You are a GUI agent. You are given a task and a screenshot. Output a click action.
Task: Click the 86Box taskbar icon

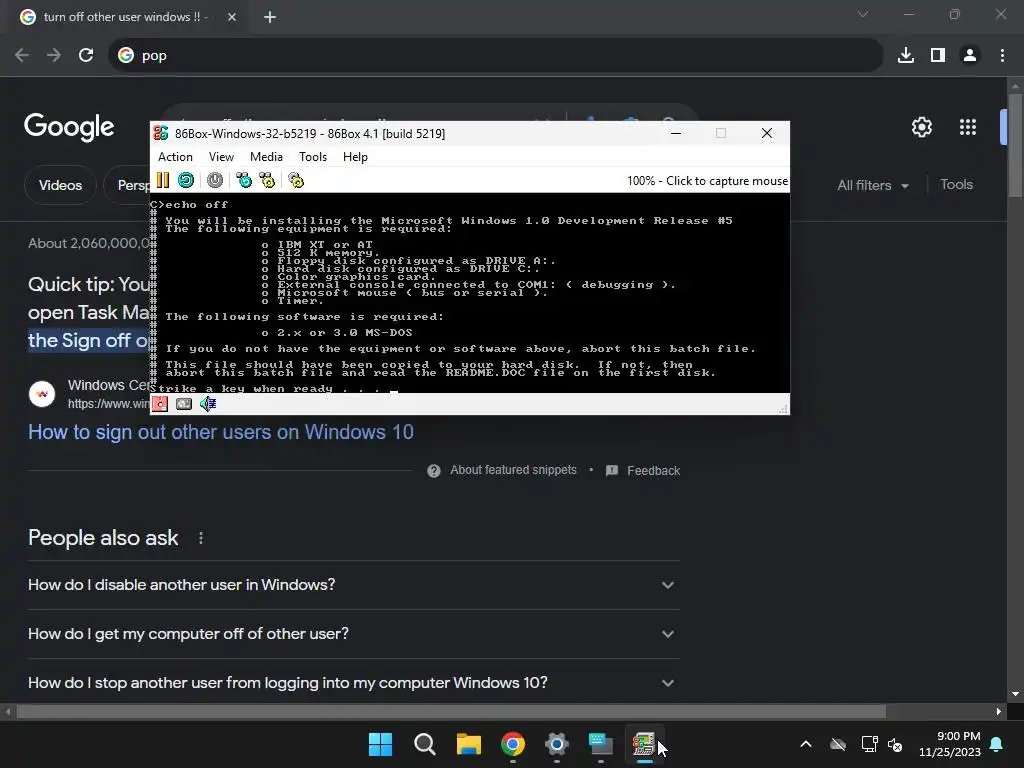click(645, 744)
